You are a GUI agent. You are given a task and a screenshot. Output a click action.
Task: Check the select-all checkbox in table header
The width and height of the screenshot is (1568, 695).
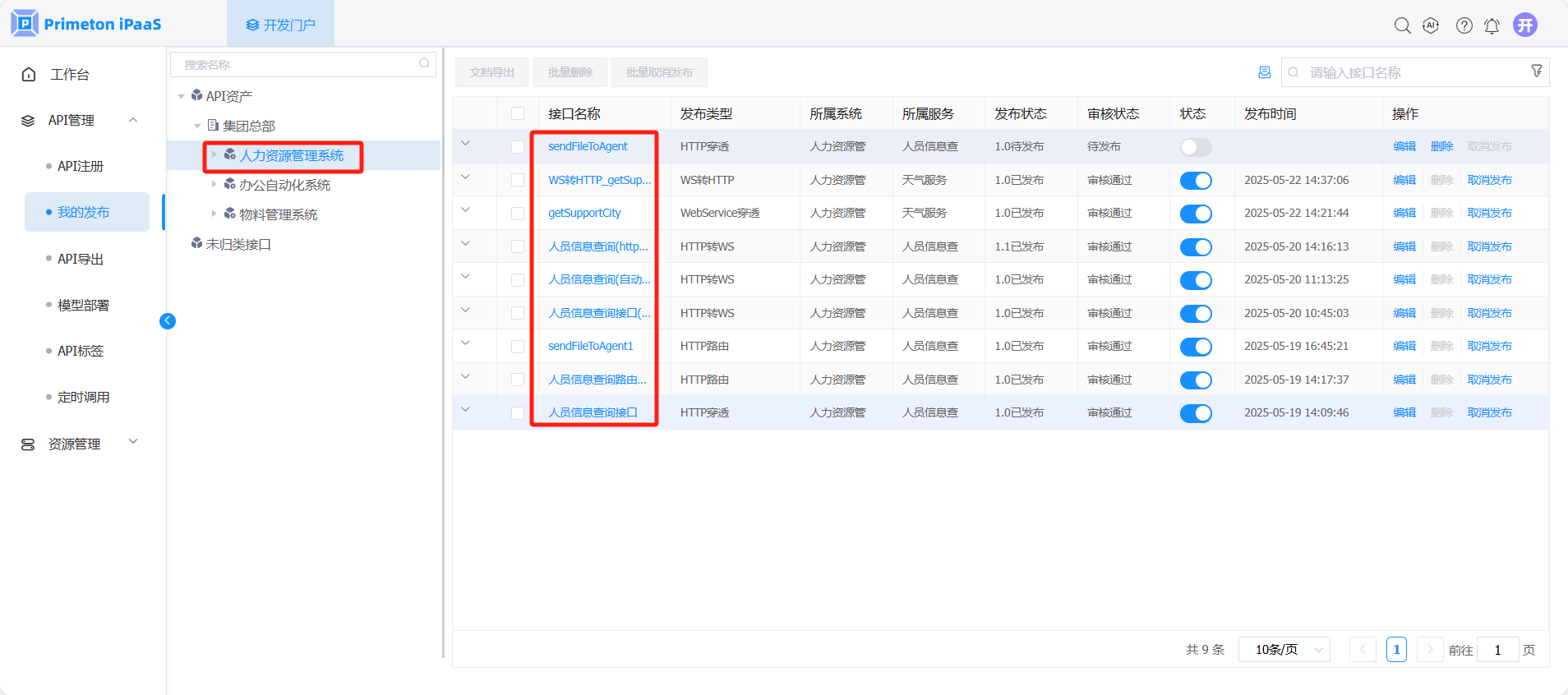point(518,113)
